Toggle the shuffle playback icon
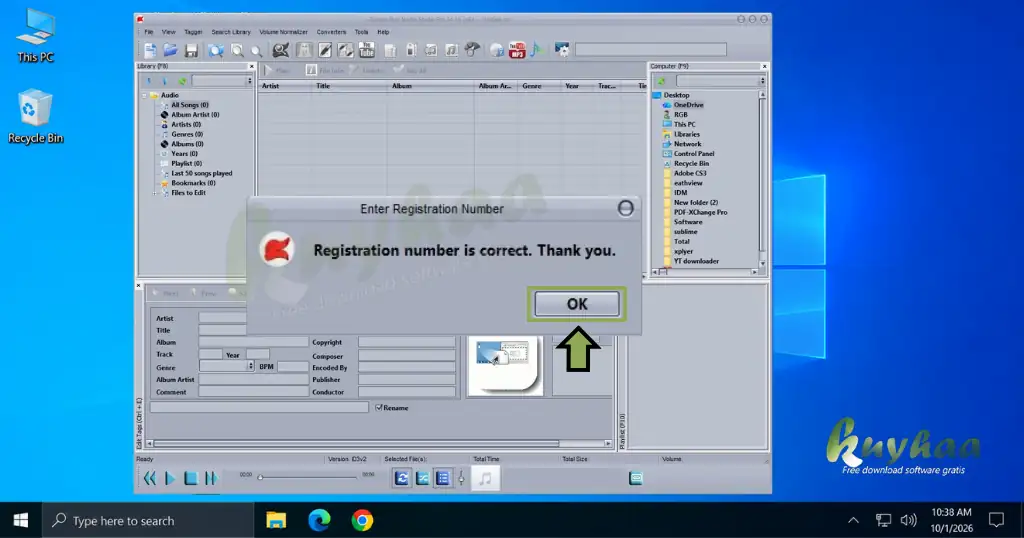 [423, 479]
